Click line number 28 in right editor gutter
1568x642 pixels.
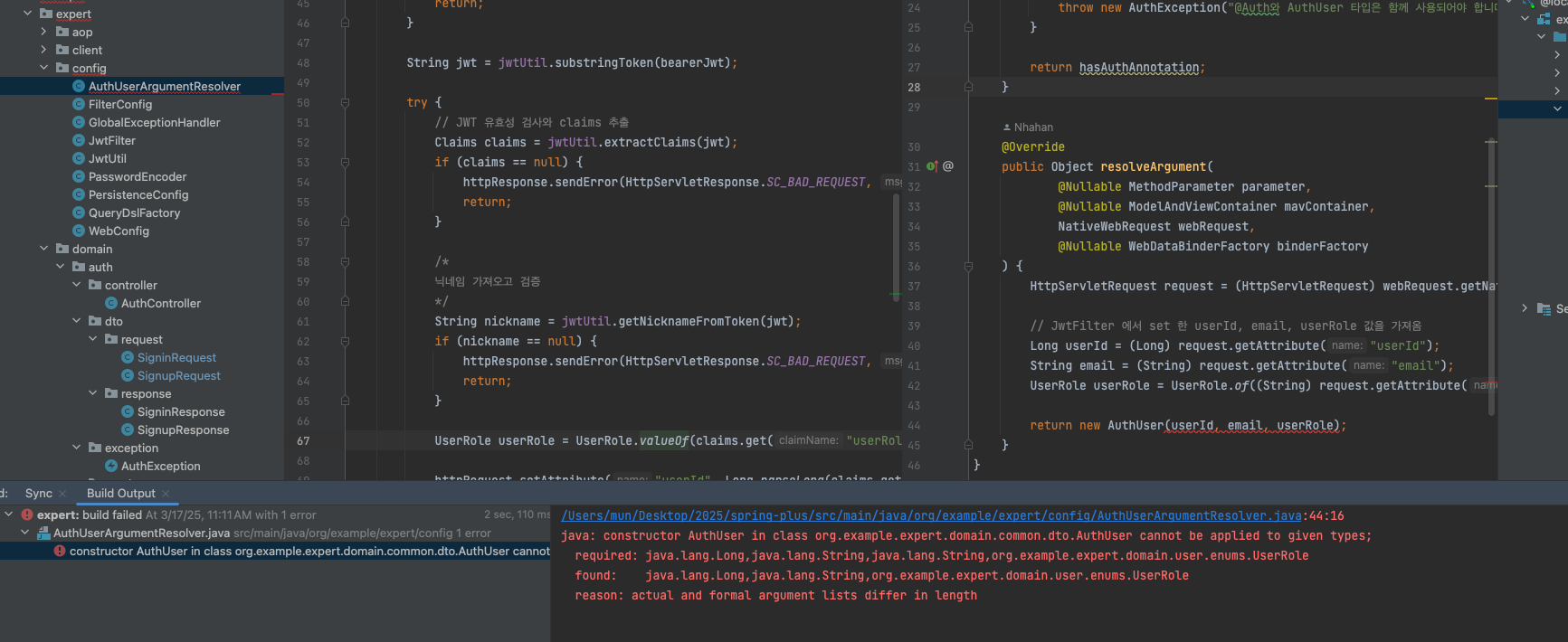coord(914,87)
